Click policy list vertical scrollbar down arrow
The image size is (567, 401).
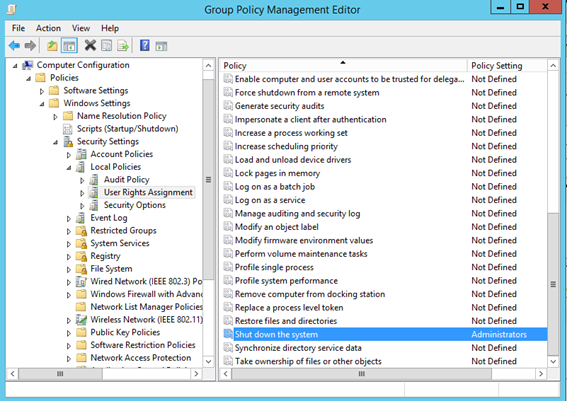[553, 361]
